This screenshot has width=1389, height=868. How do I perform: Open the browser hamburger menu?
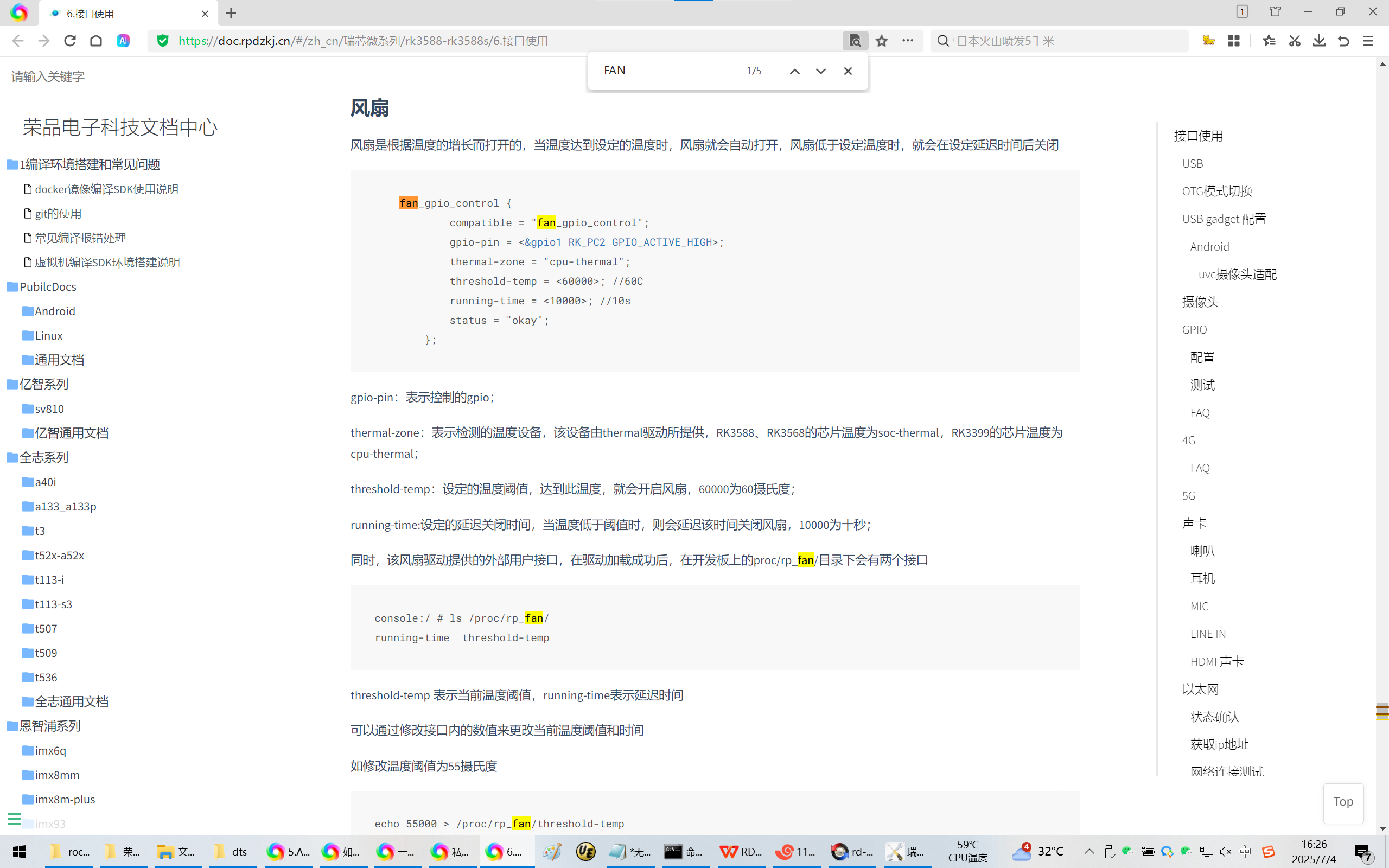pos(1368,41)
